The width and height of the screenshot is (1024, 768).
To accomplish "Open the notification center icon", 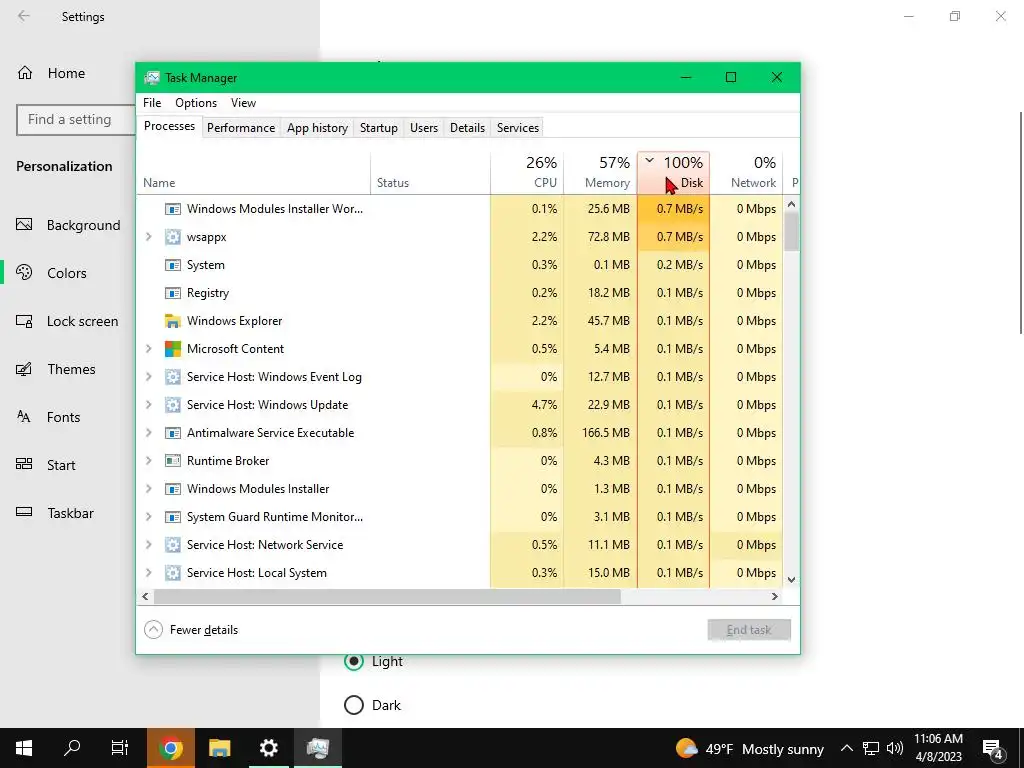I will coord(993,749).
